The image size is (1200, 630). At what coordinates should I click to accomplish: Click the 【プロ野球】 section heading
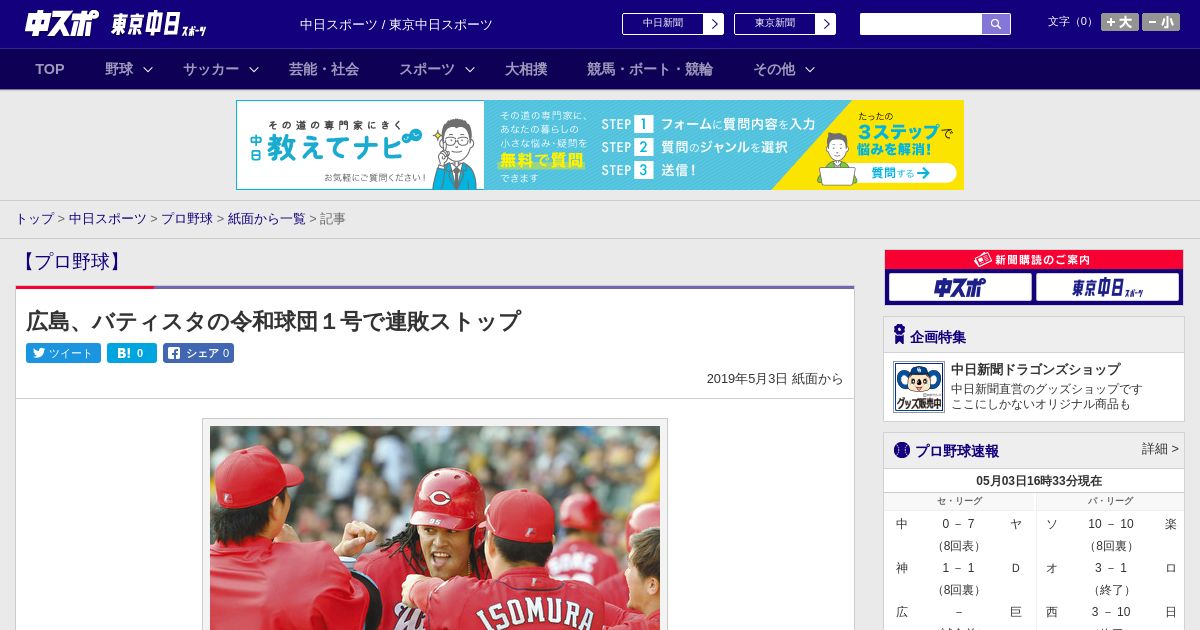(x=72, y=262)
